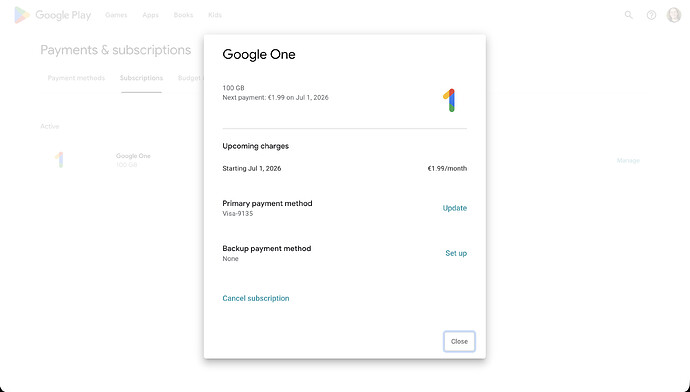
Task: Click Google One name in Active list
Action: pyautogui.click(x=133, y=156)
